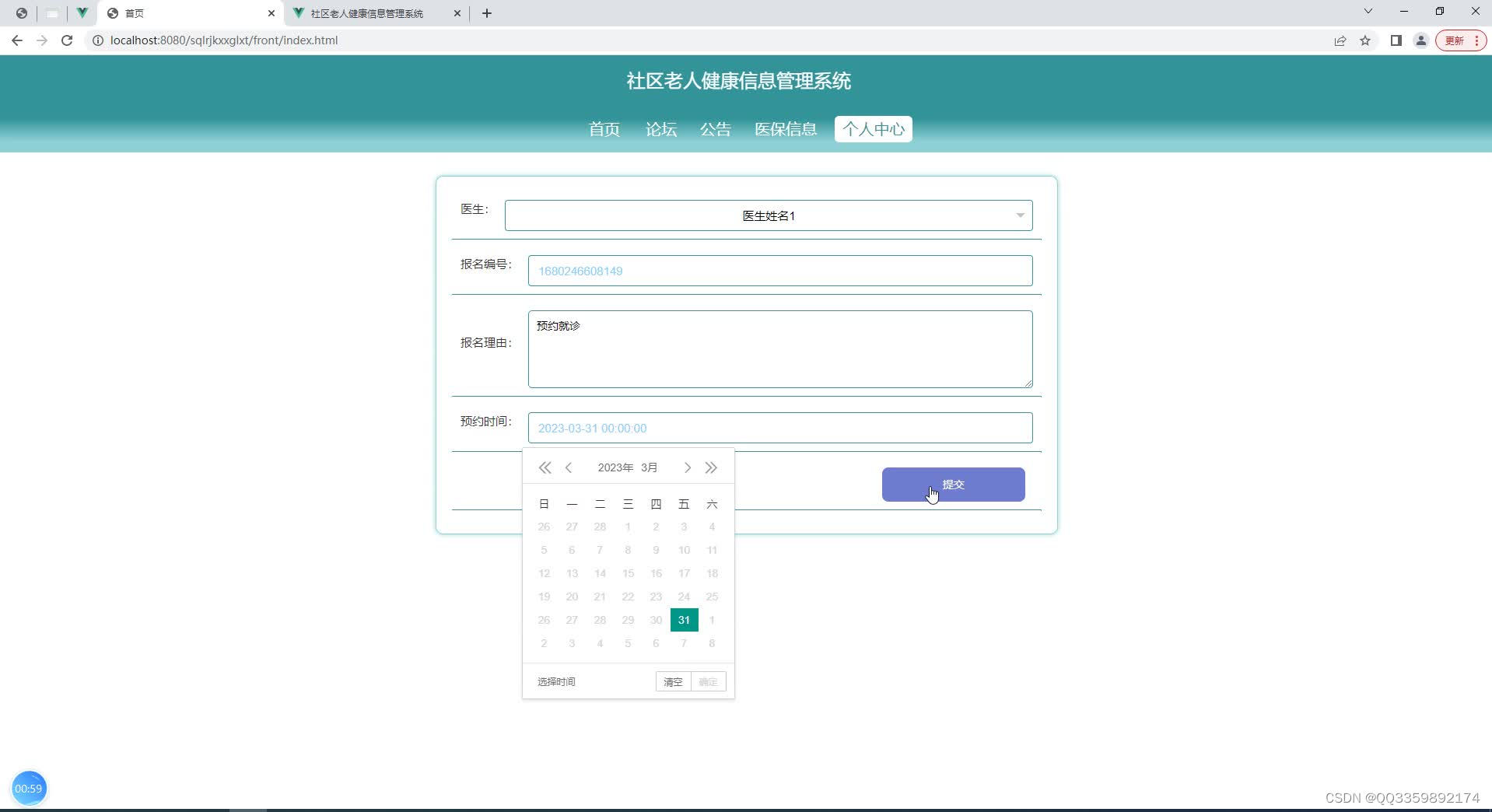The image size is (1492, 812).
Task: Go to next year in calendar
Action: (x=711, y=467)
